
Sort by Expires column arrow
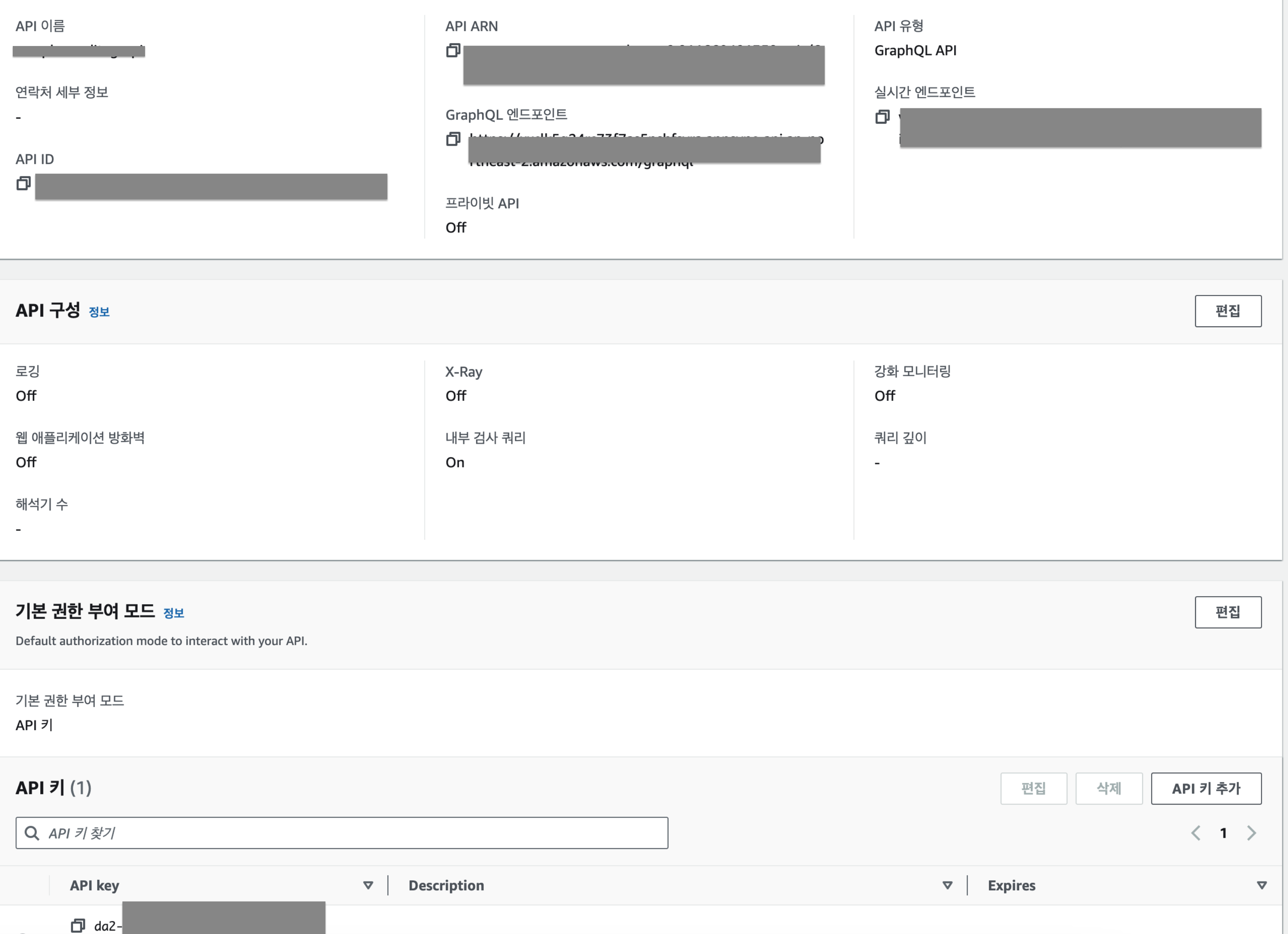point(1262,885)
